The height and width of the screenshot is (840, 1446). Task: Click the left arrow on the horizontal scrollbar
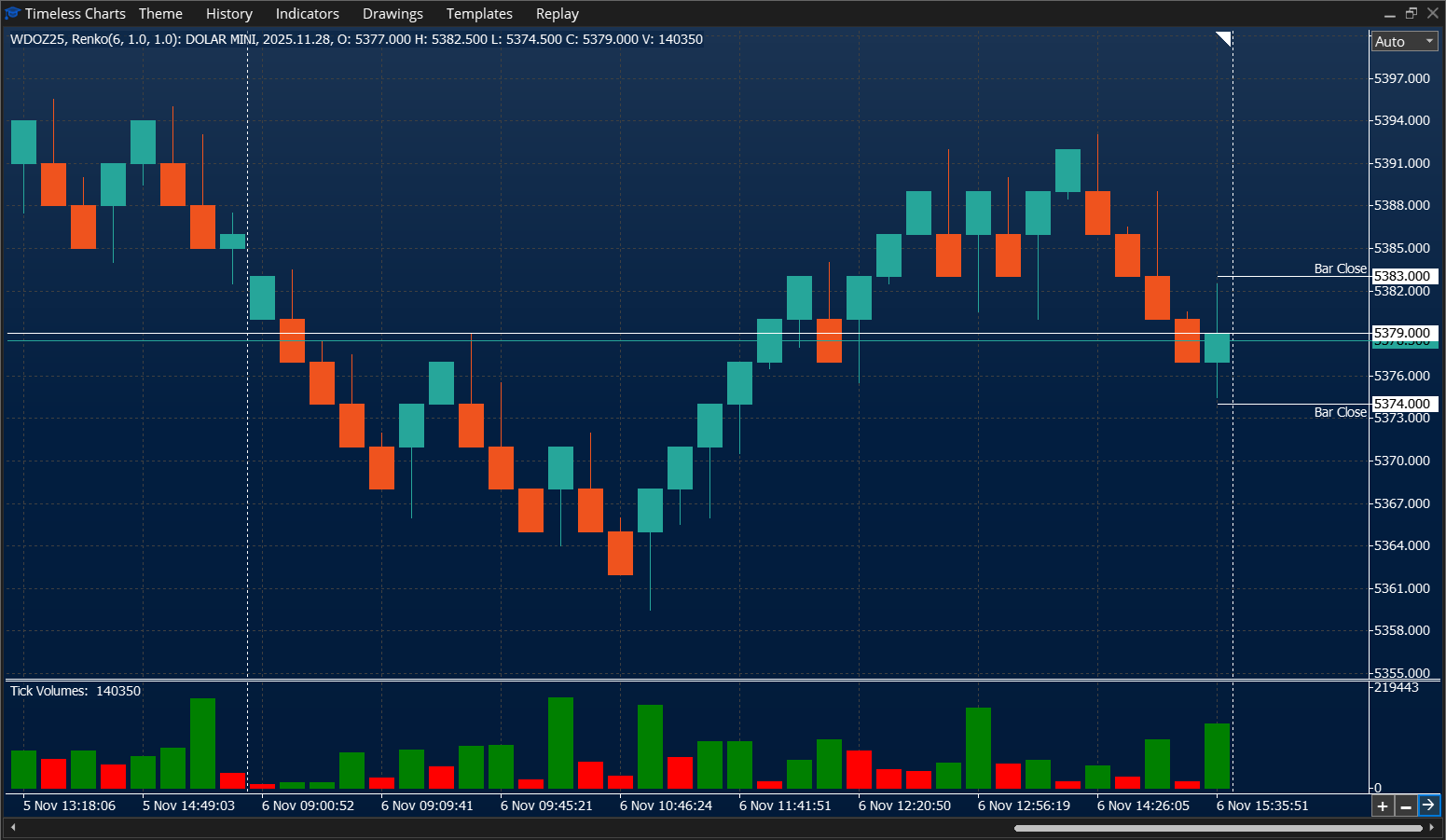point(13,826)
